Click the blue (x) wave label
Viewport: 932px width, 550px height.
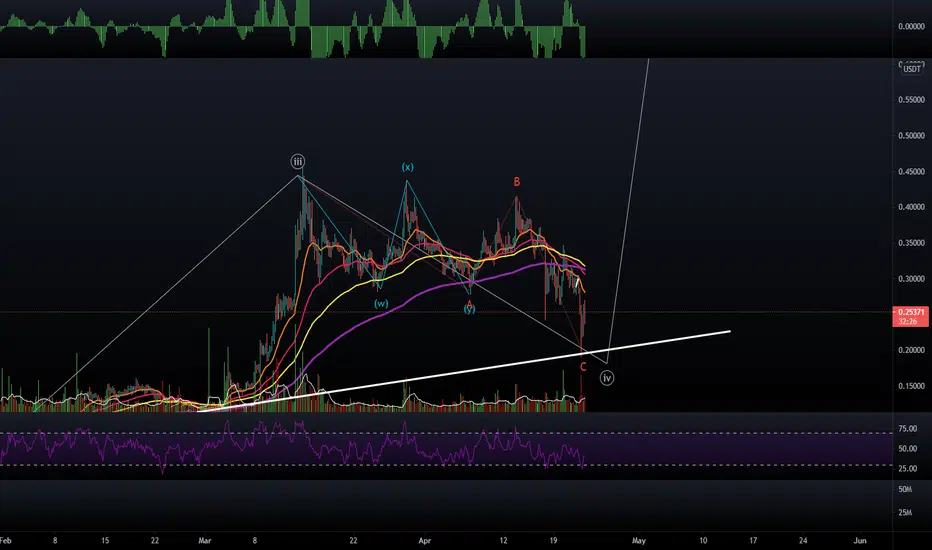coord(407,167)
